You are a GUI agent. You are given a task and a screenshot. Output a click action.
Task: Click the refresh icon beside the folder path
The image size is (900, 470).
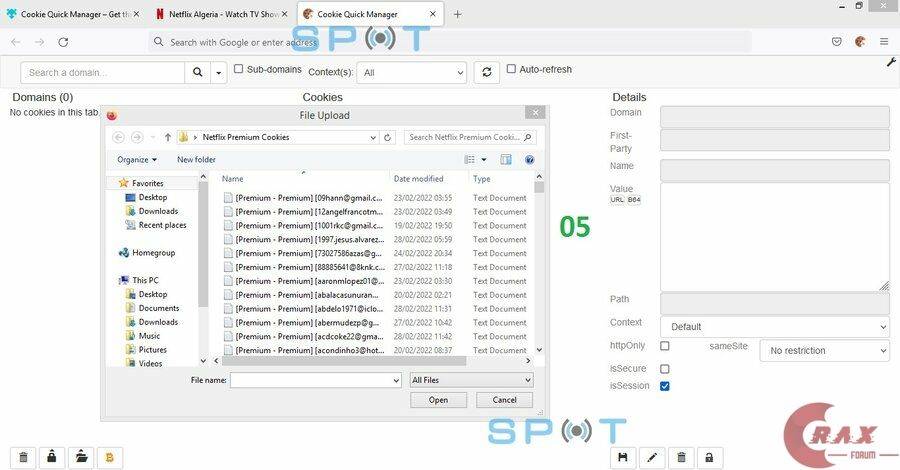pos(387,137)
